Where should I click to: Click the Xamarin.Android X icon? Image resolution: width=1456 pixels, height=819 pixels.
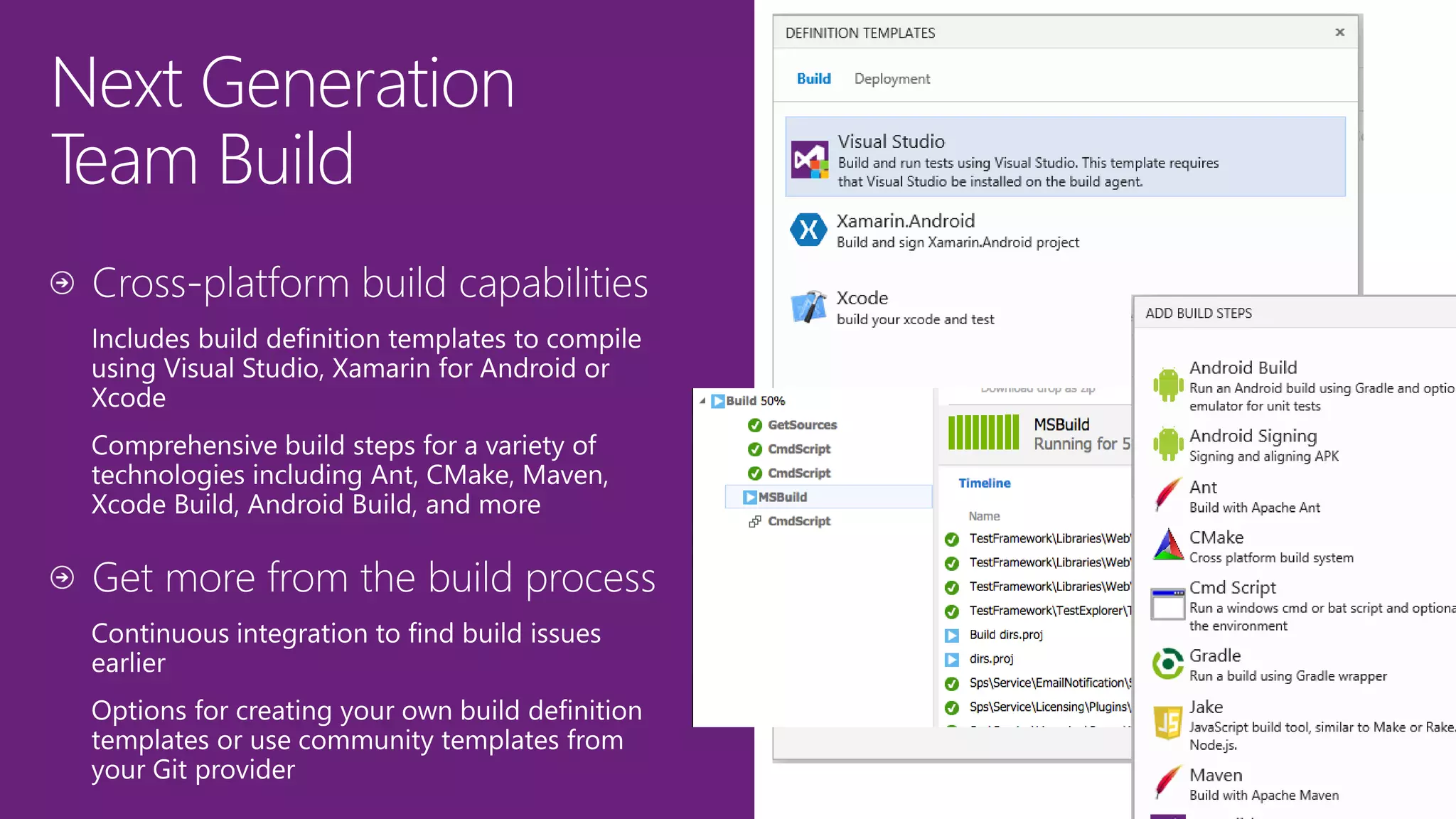click(808, 230)
